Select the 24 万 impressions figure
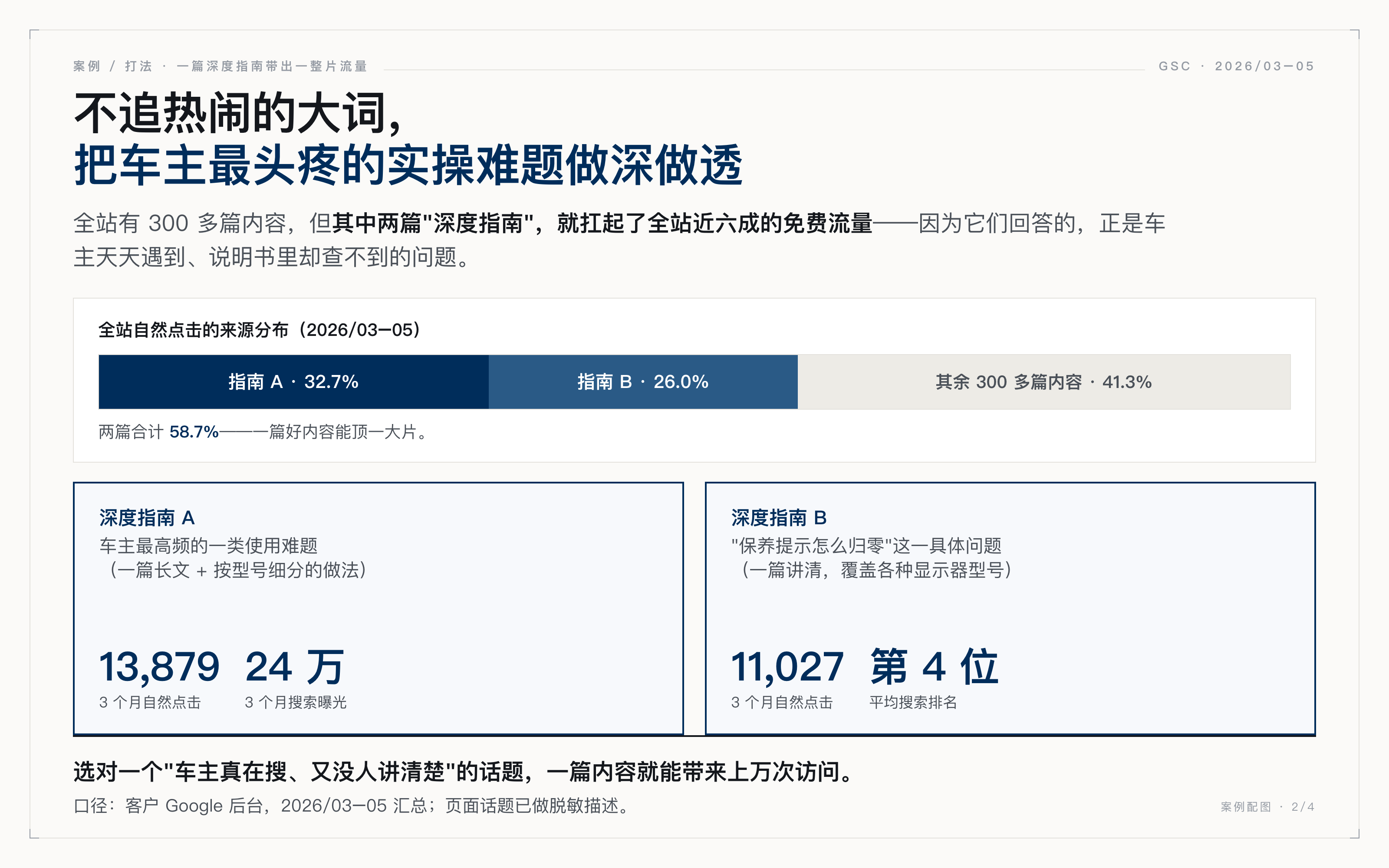This screenshot has height=868, width=1389. pos(294,667)
